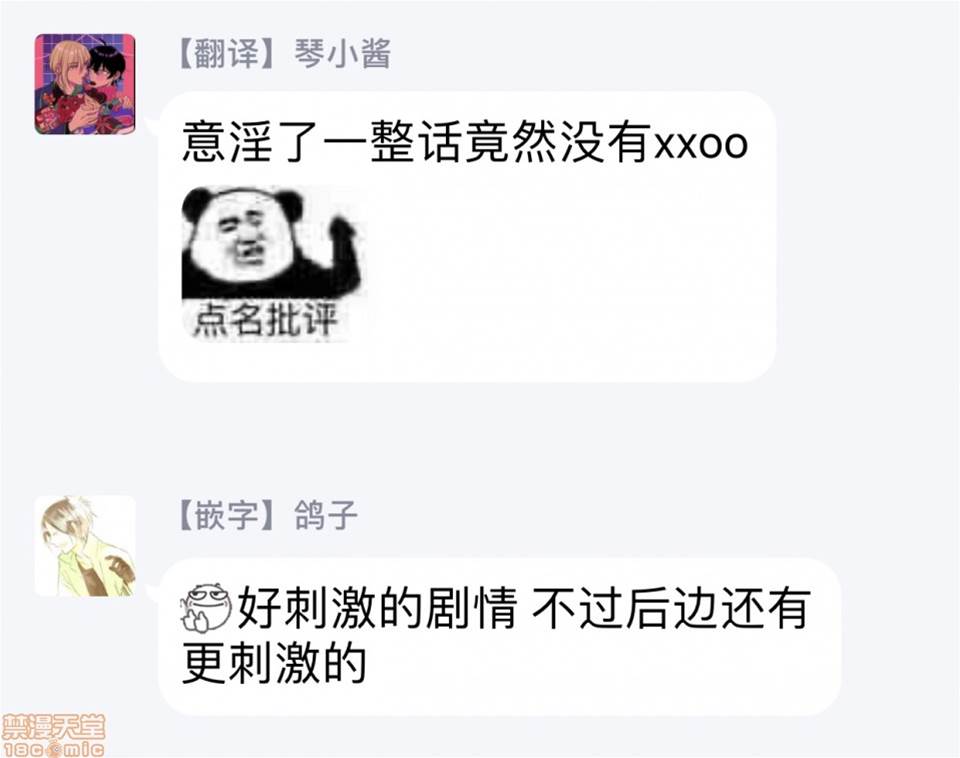Open 鸽子's profile avatar
Viewport: 960px width, 758px height.
[x=84, y=546]
